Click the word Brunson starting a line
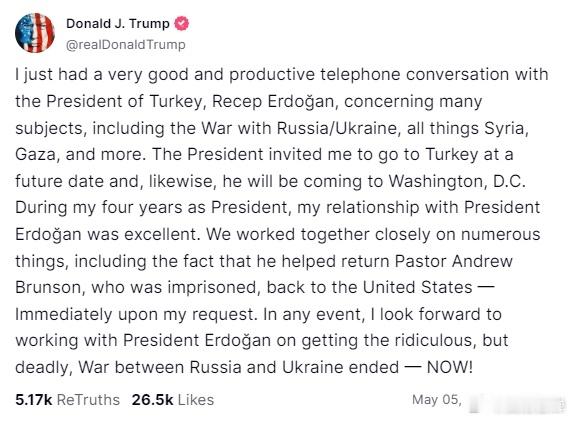The height and width of the screenshot is (421, 572). 50,287
